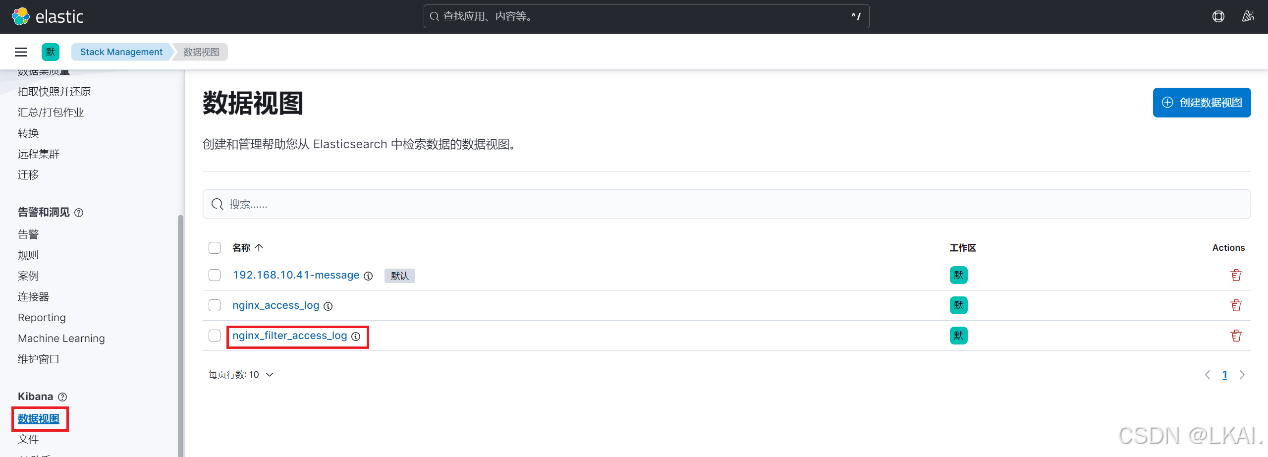Open the help menu icon in top bar
Screen dimensions: 1268x457
[x=1218, y=16]
